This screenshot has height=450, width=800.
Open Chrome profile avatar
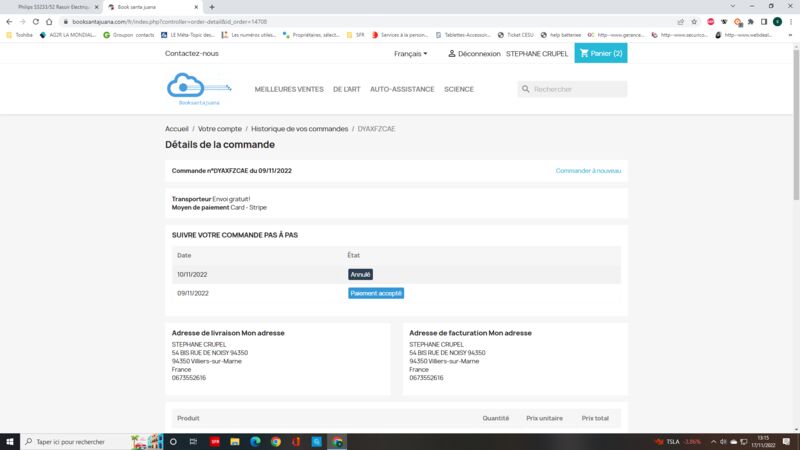tap(778, 22)
